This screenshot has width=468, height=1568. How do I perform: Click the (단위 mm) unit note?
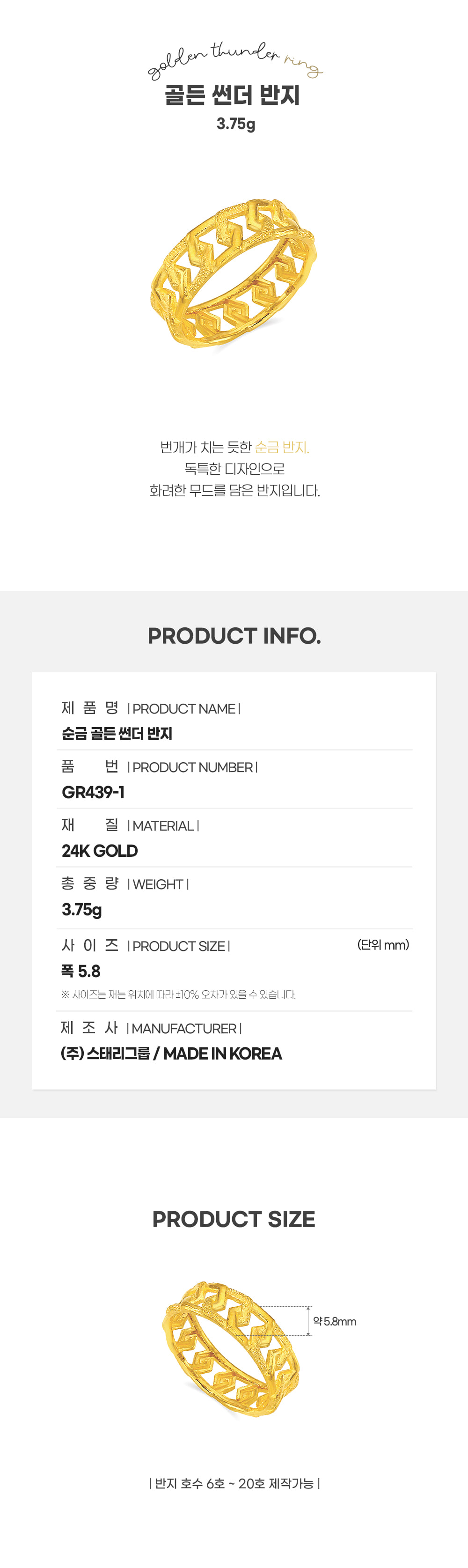click(383, 945)
